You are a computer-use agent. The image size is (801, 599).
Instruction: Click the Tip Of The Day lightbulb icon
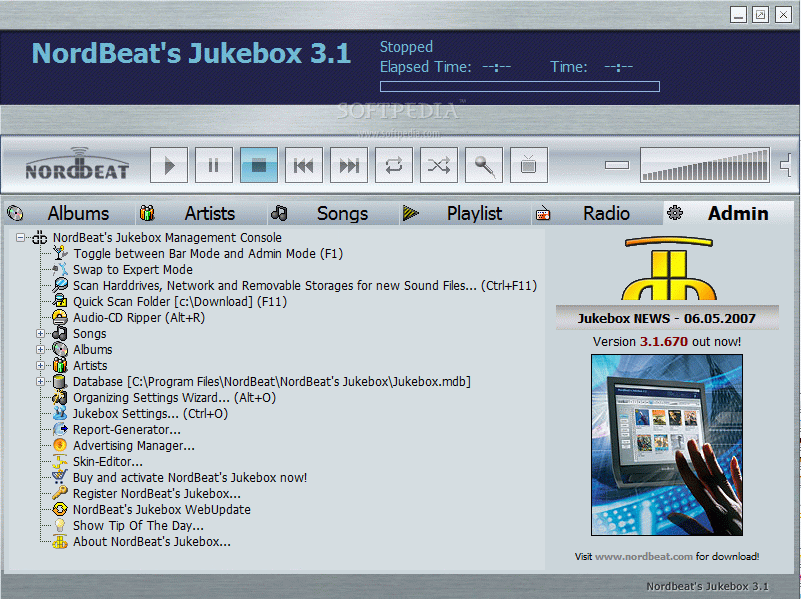click(60, 525)
